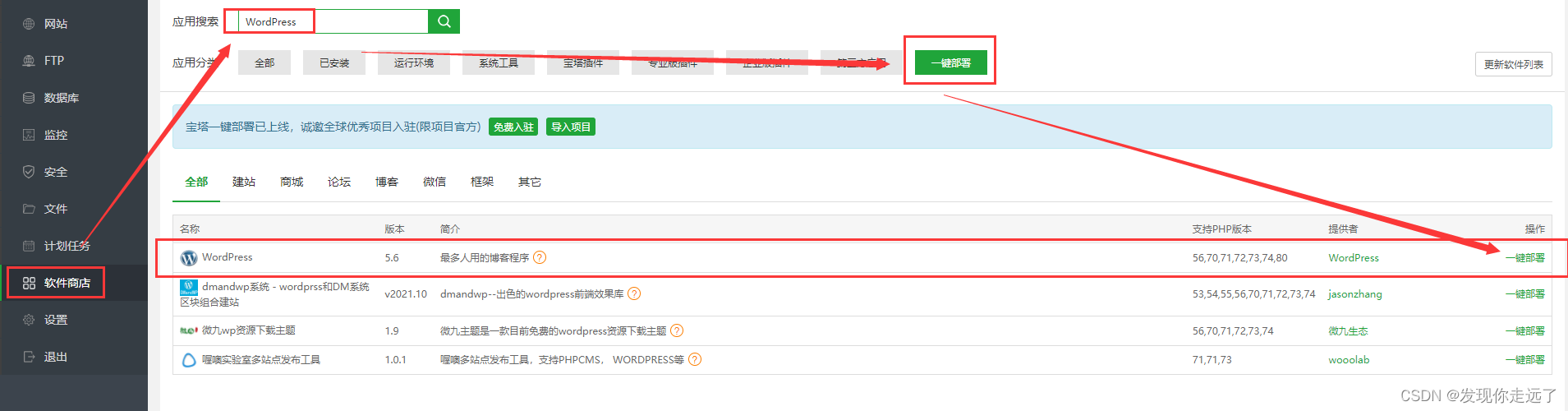Viewport: 1568px width, 411px height.
Task: Click help icon beside 喔噢多站点发布工具 description
Action: tap(695, 359)
